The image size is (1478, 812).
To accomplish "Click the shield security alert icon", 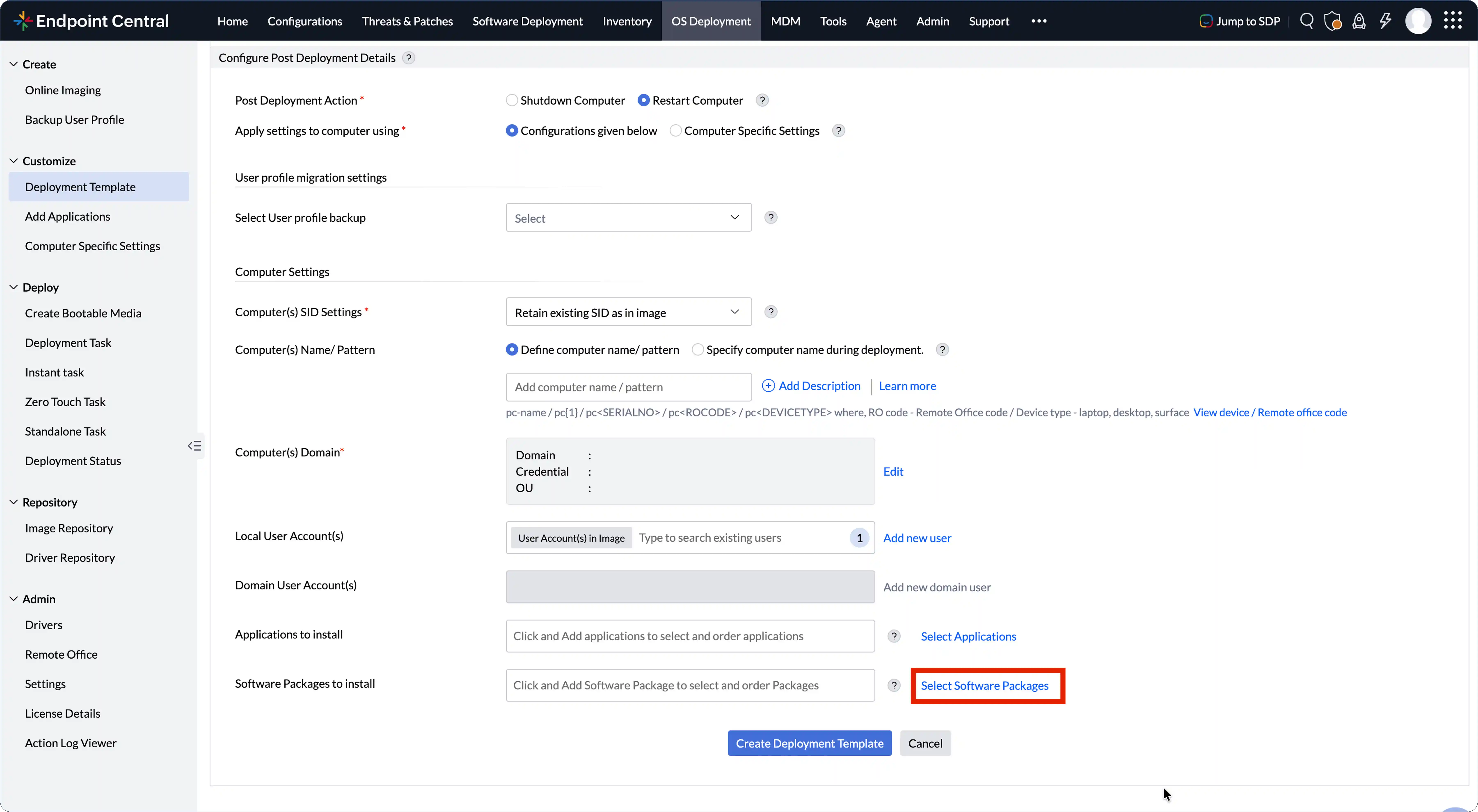I will pos(1333,21).
